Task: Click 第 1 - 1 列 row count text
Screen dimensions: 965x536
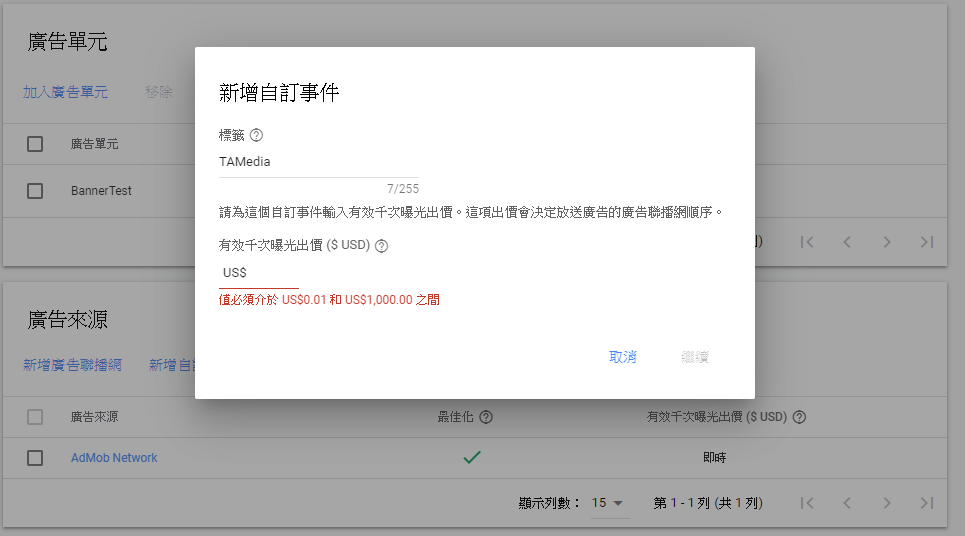Action: (708, 503)
